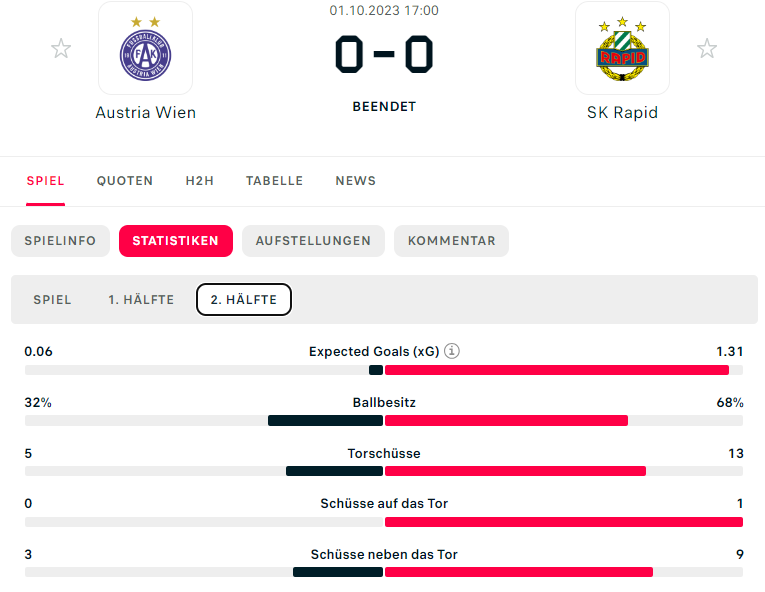Favorite Austria Wien with the star icon
This screenshot has height=592, width=765.
tap(61, 48)
